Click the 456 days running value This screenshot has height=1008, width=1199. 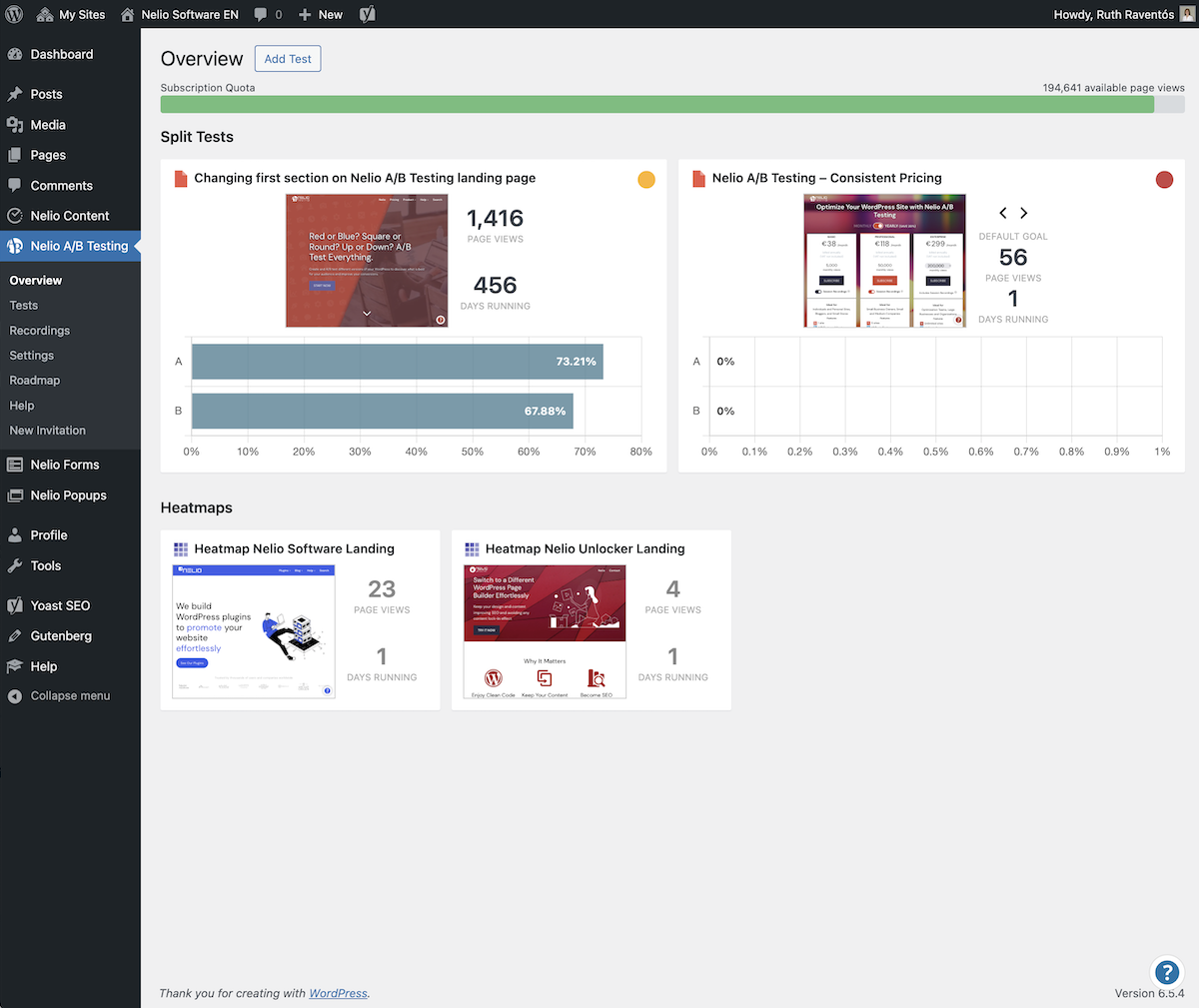coord(496,286)
